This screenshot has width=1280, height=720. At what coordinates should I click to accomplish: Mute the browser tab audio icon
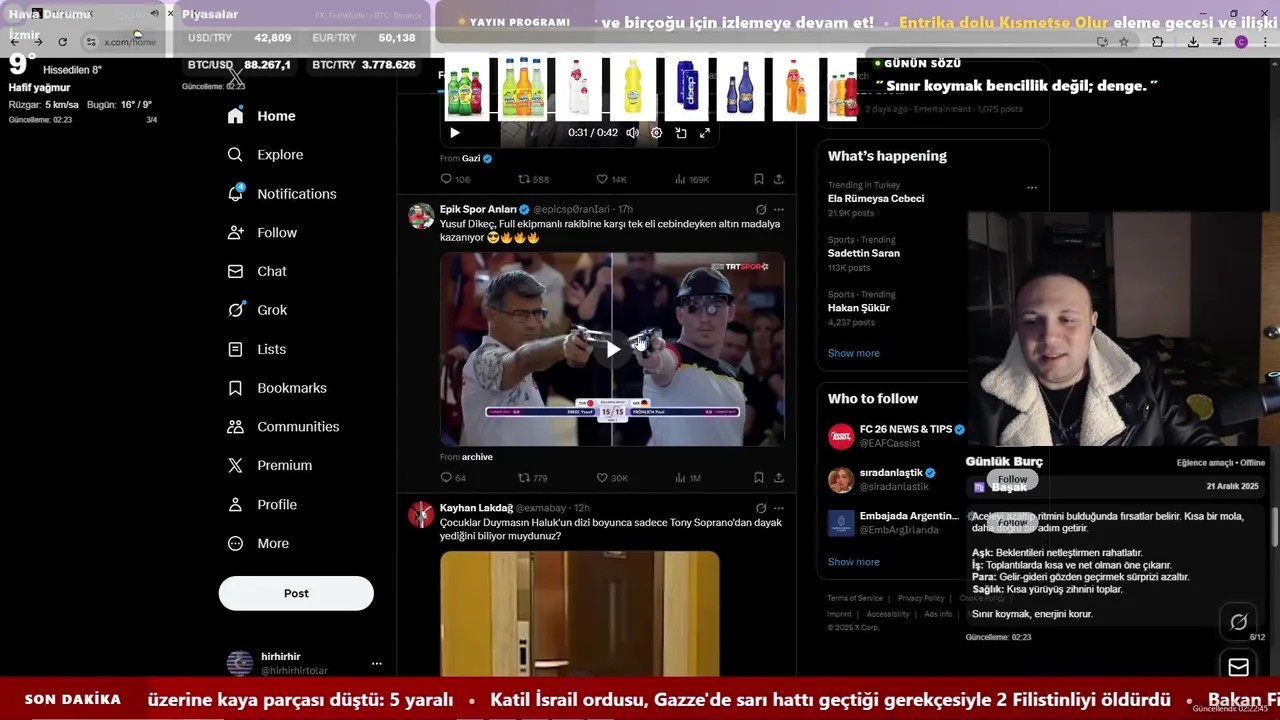click(154, 13)
